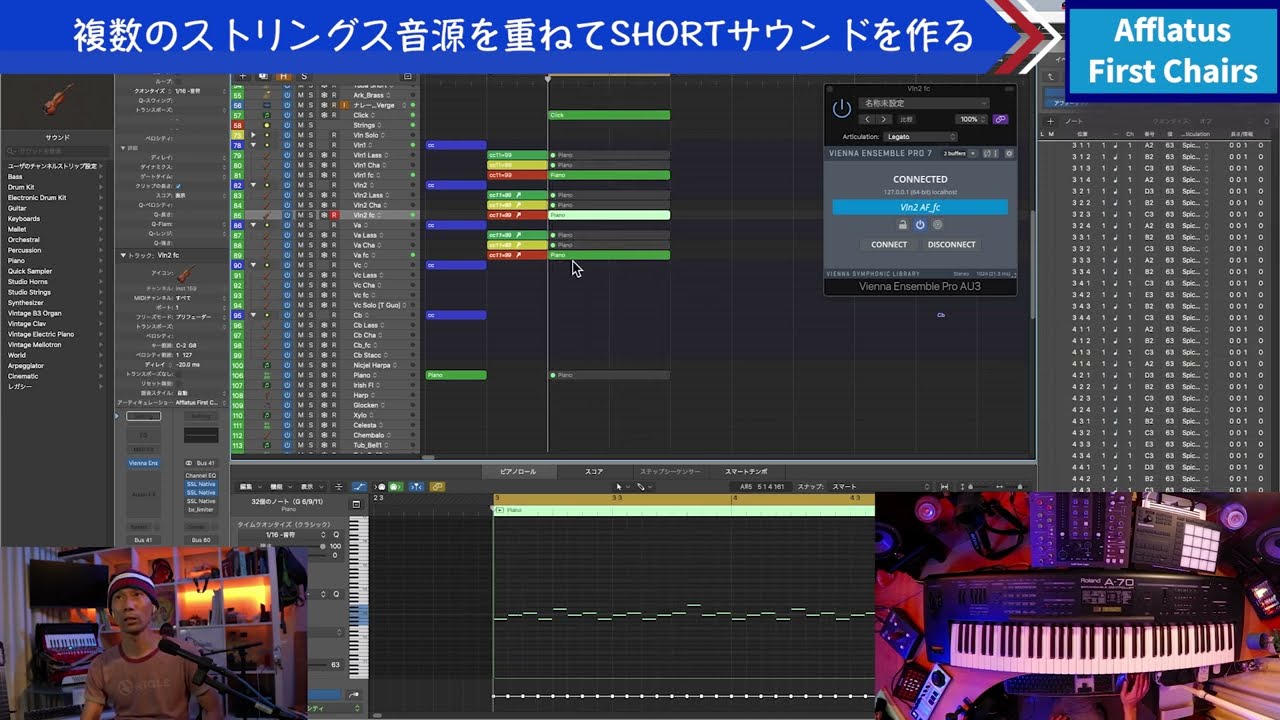The height and width of the screenshot is (720, 1280).
Task: Click the CONNECT button
Action: pyautogui.click(x=889, y=244)
